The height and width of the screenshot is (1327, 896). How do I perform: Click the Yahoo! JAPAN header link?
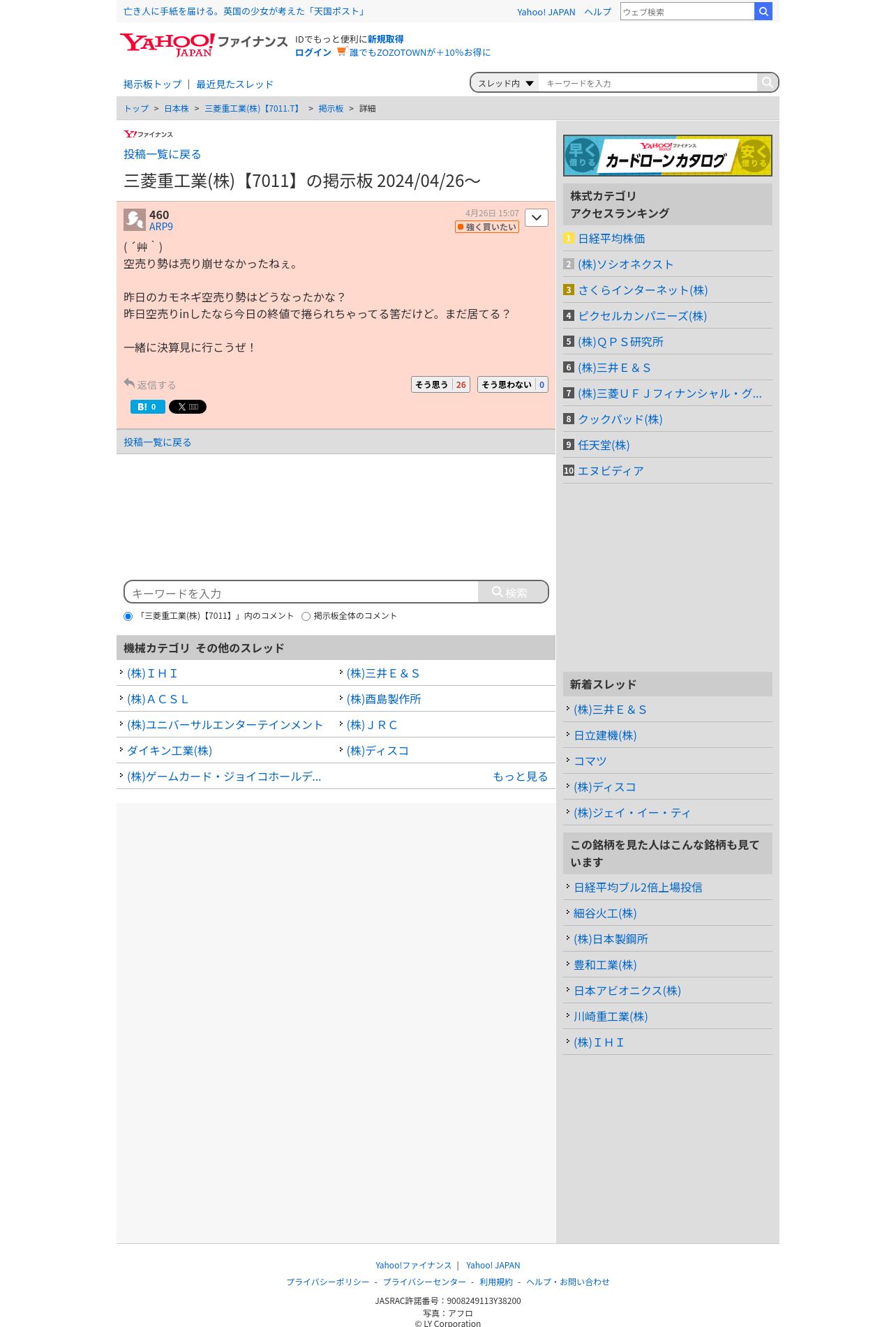point(546,12)
